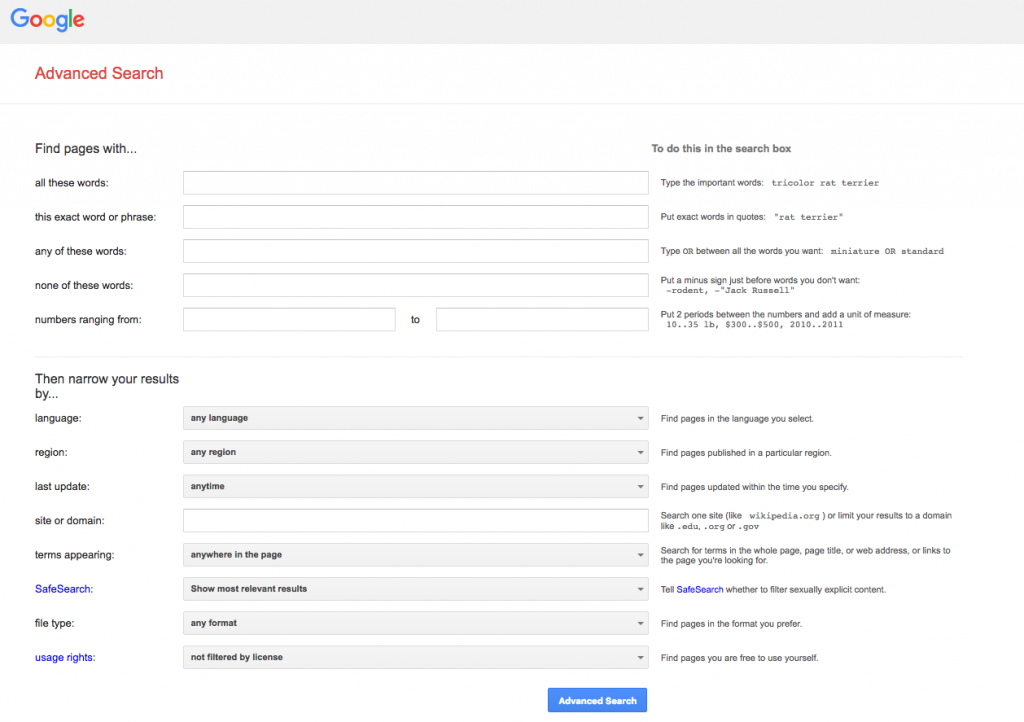Click the dropdown arrow on the region selector
Viewport: 1024px width, 722px height.
click(x=639, y=452)
